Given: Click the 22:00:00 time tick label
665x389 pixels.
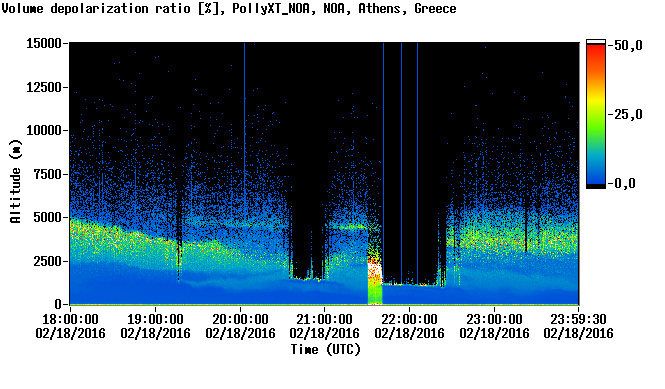Looking at the screenshot, I should pyautogui.click(x=409, y=326).
